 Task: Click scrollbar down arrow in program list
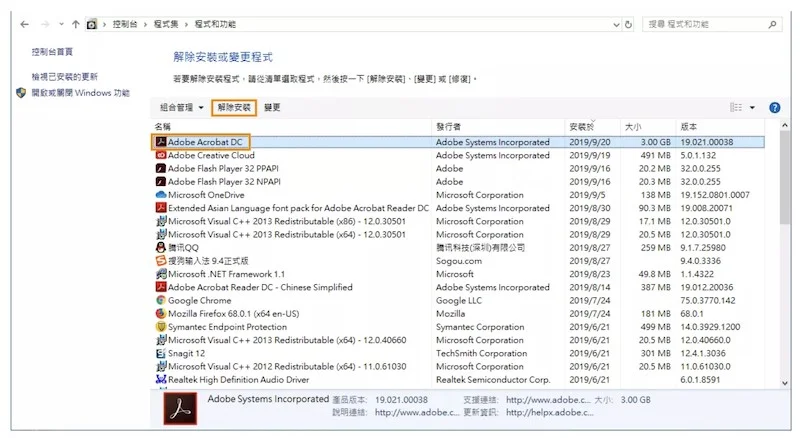point(785,383)
